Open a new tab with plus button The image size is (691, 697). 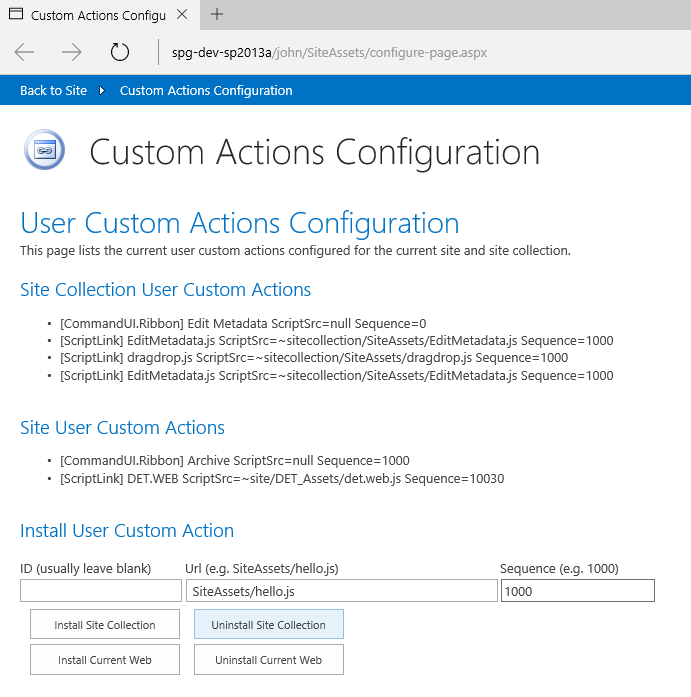click(x=217, y=14)
